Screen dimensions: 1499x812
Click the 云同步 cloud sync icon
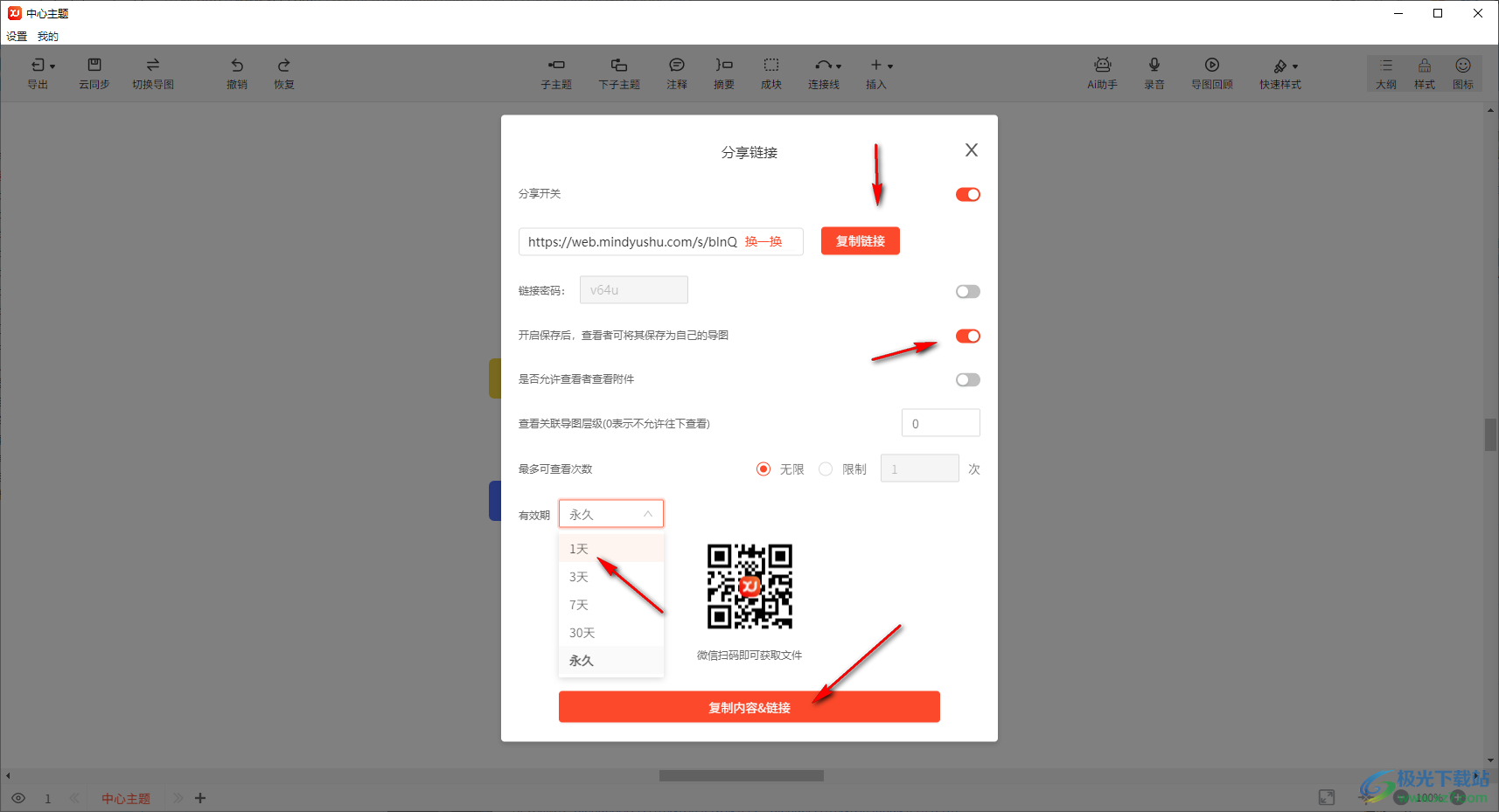[x=94, y=65]
